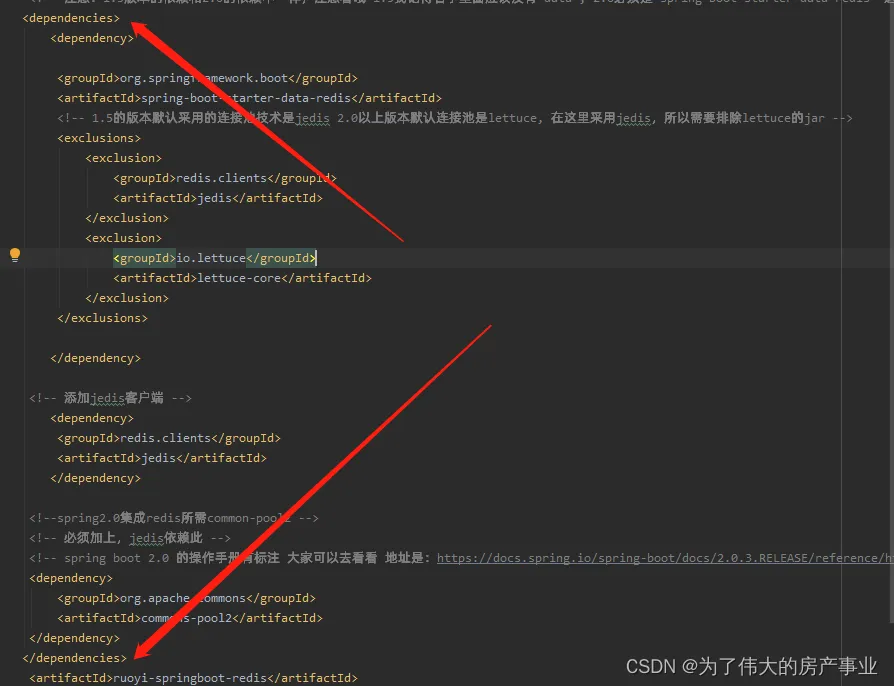Click the commons-pool2 artifactId line
The width and height of the screenshot is (894, 686).
(x=190, y=618)
